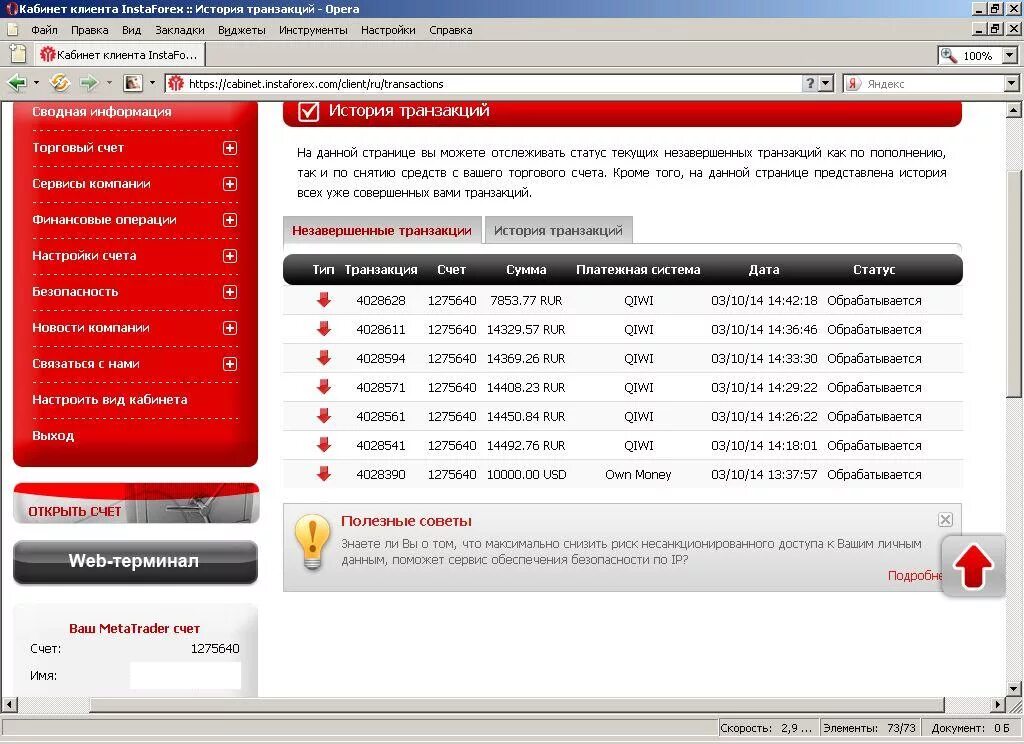Viewport: 1024px width, 744px height.
Task: Open the Справка menu
Action: tap(451, 30)
